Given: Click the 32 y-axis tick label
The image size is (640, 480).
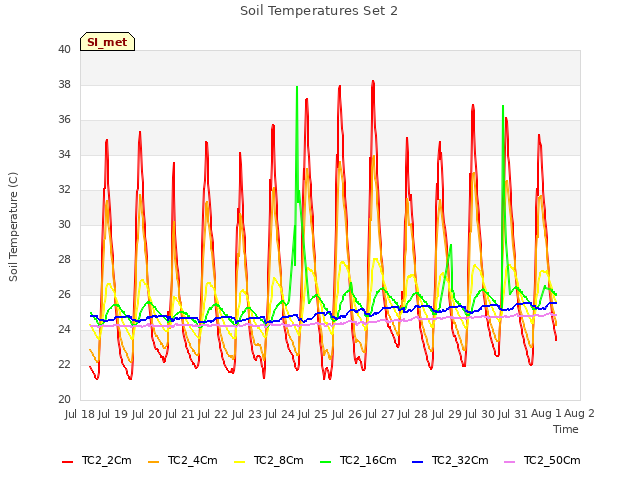Looking at the screenshot, I should click(x=64, y=190).
